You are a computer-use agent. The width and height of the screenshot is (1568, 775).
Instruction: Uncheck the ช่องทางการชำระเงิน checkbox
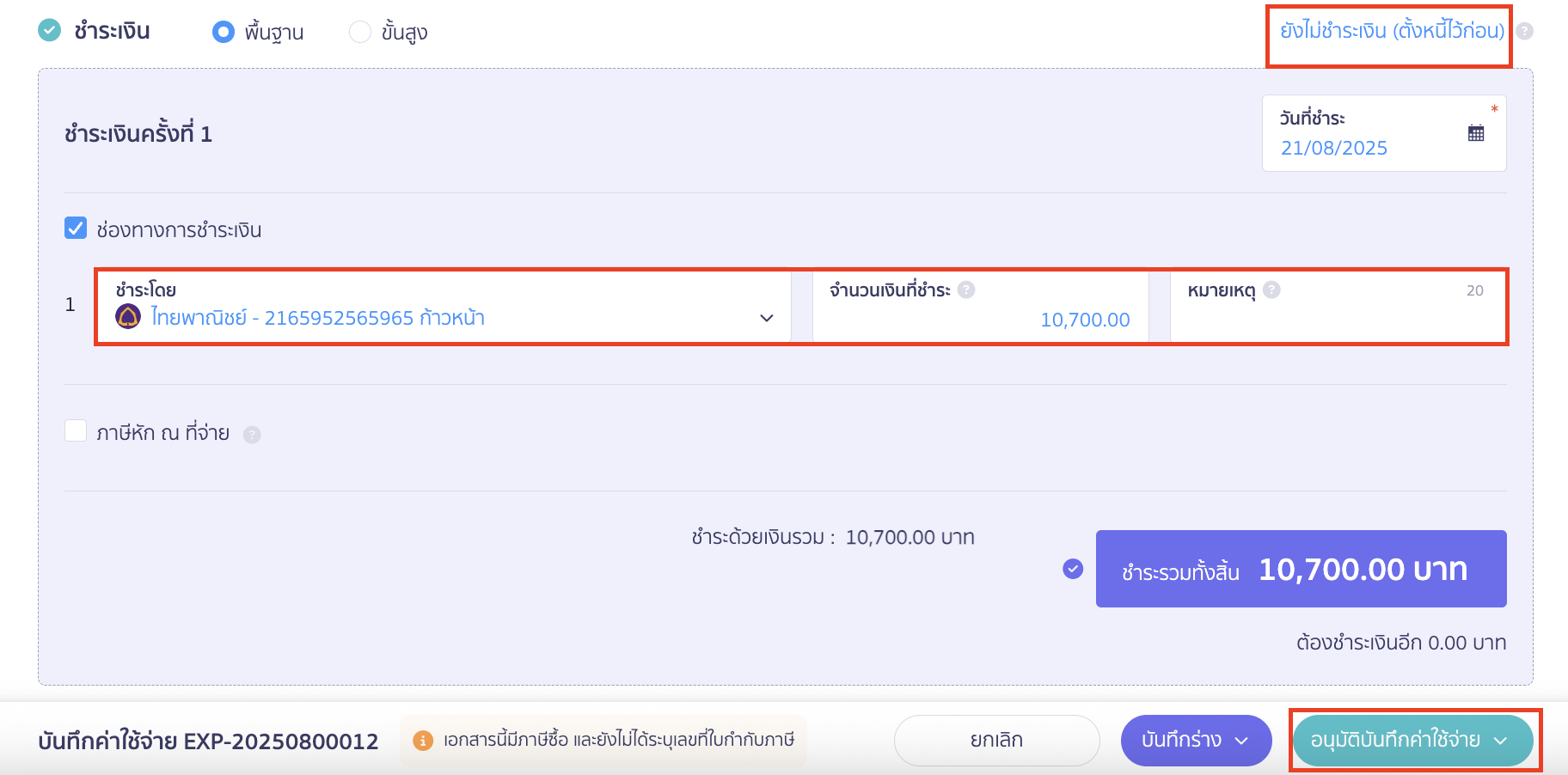pos(76,227)
